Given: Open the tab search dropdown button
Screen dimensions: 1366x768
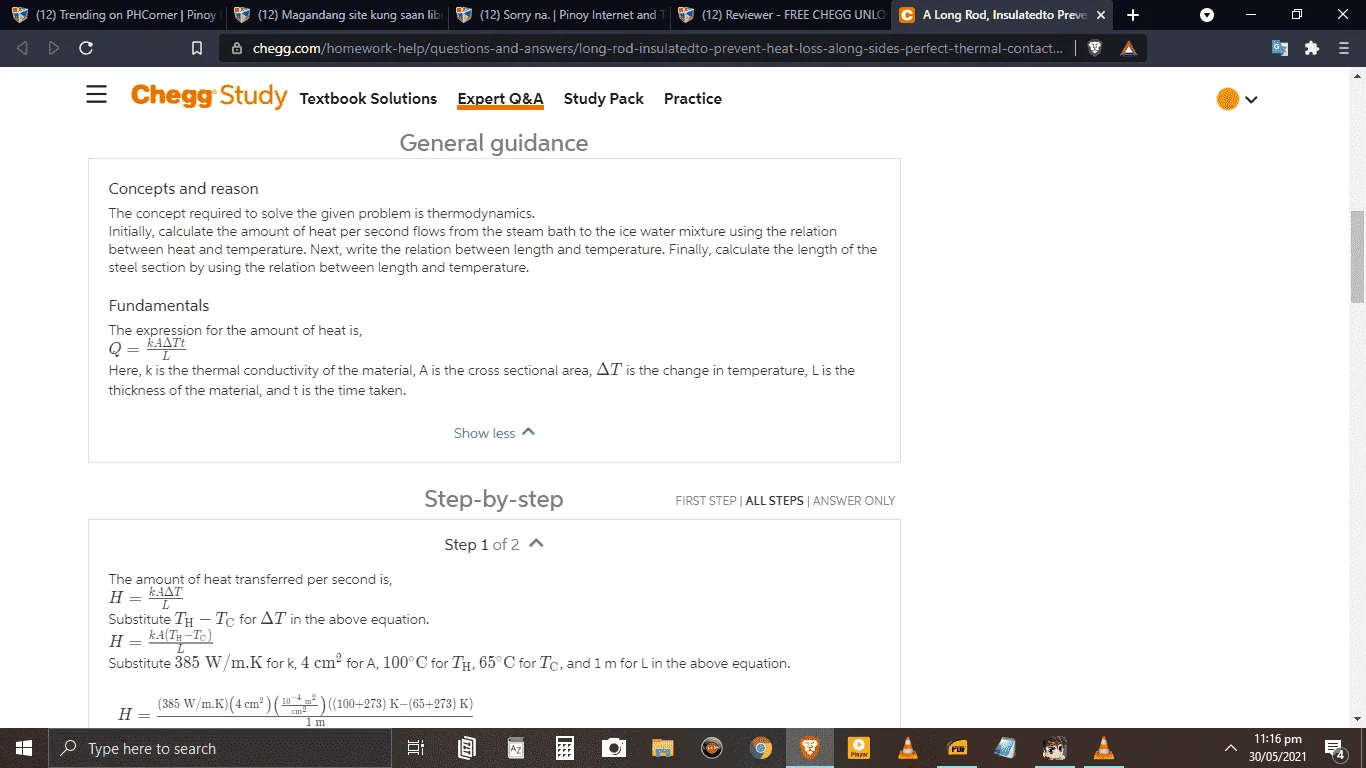Looking at the screenshot, I should click(x=1207, y=15).
